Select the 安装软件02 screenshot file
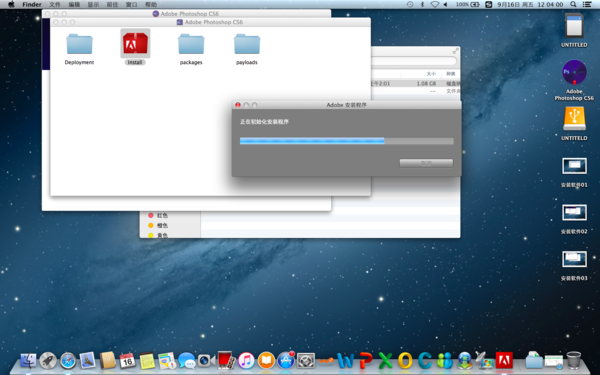Screen dimensions: 600x375 (574, 213)
